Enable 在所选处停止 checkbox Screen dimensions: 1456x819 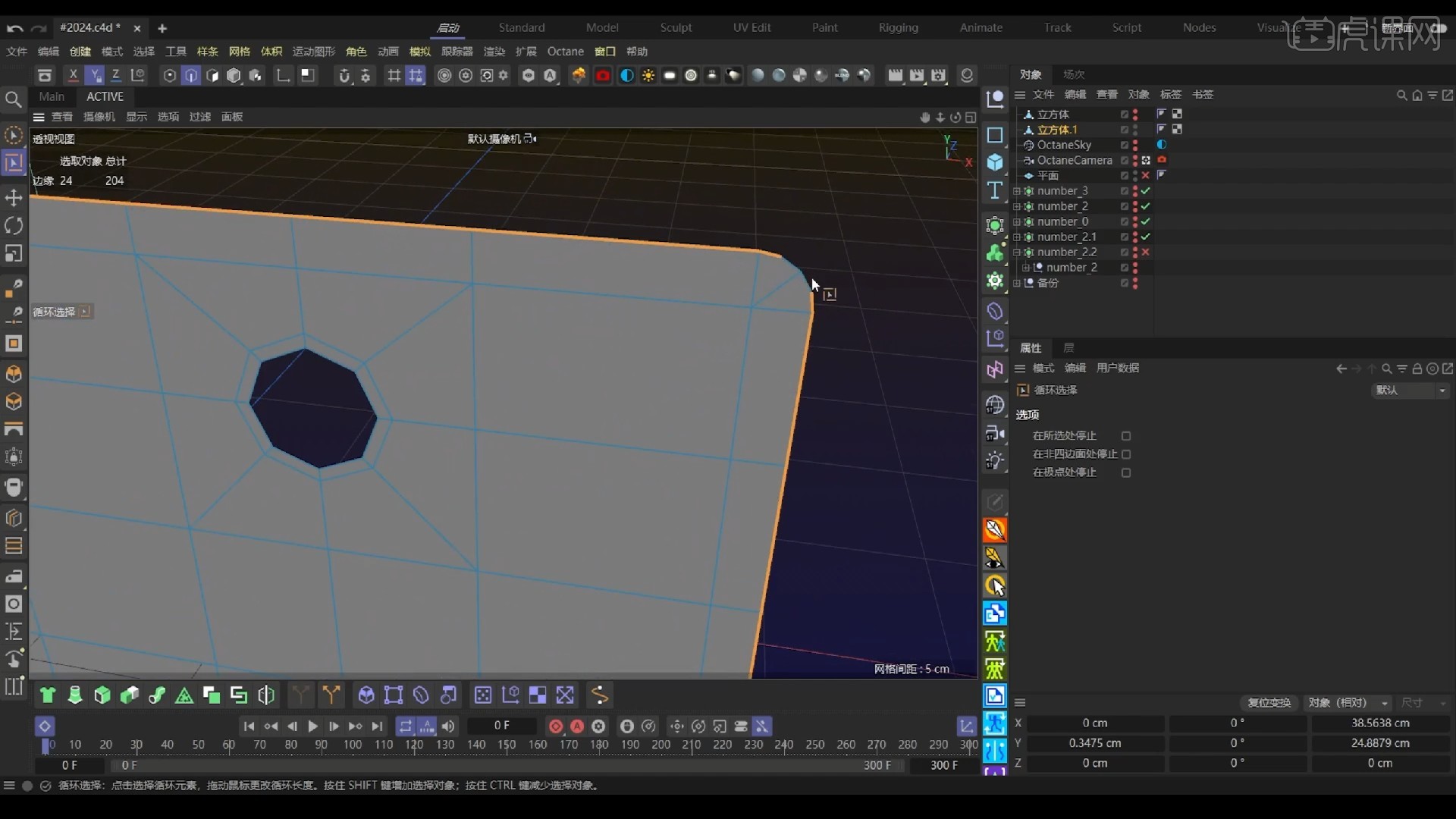point(1126,436)
